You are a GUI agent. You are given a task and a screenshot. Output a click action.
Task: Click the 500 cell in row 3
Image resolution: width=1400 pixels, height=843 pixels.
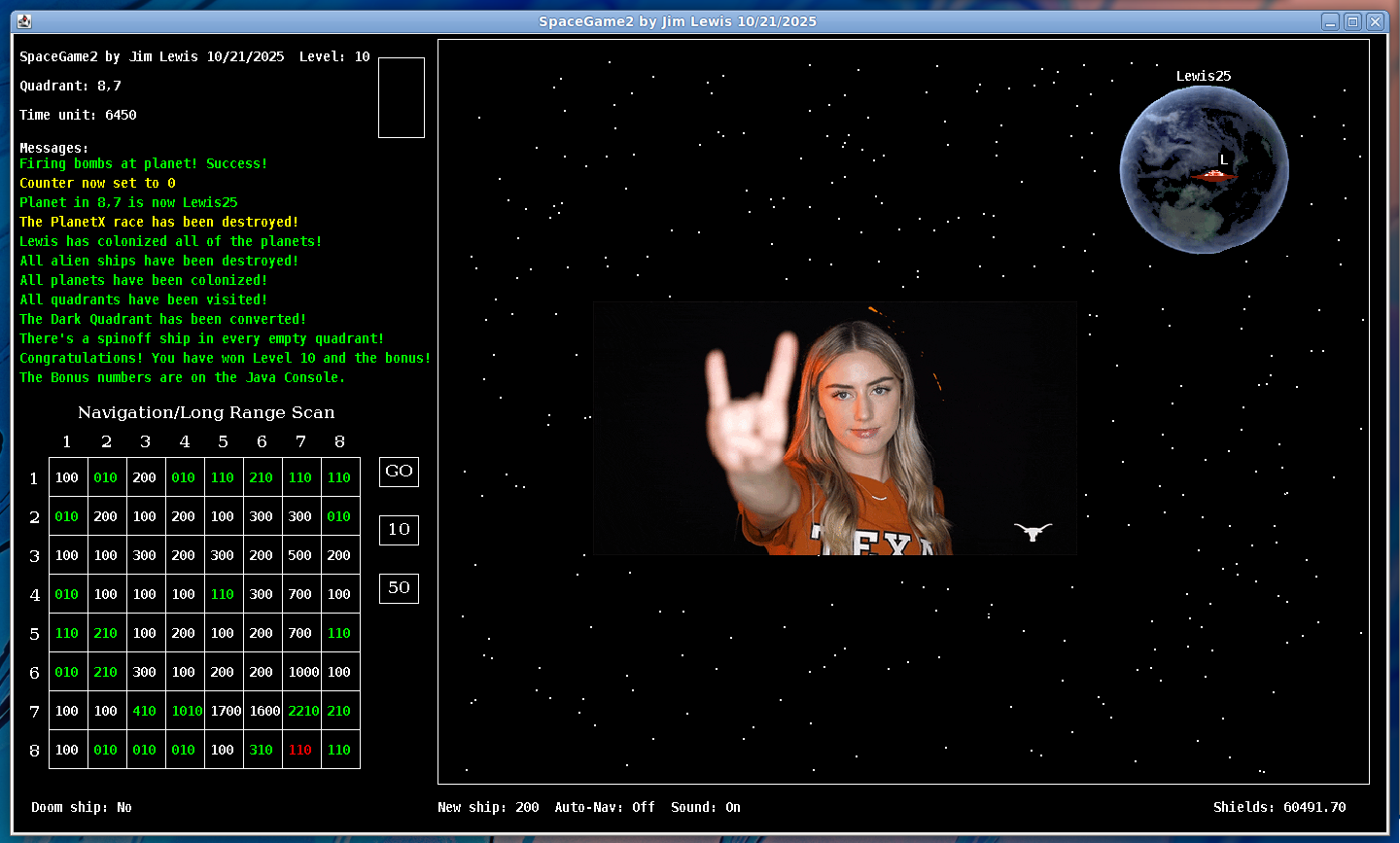[x=300, y=555]
